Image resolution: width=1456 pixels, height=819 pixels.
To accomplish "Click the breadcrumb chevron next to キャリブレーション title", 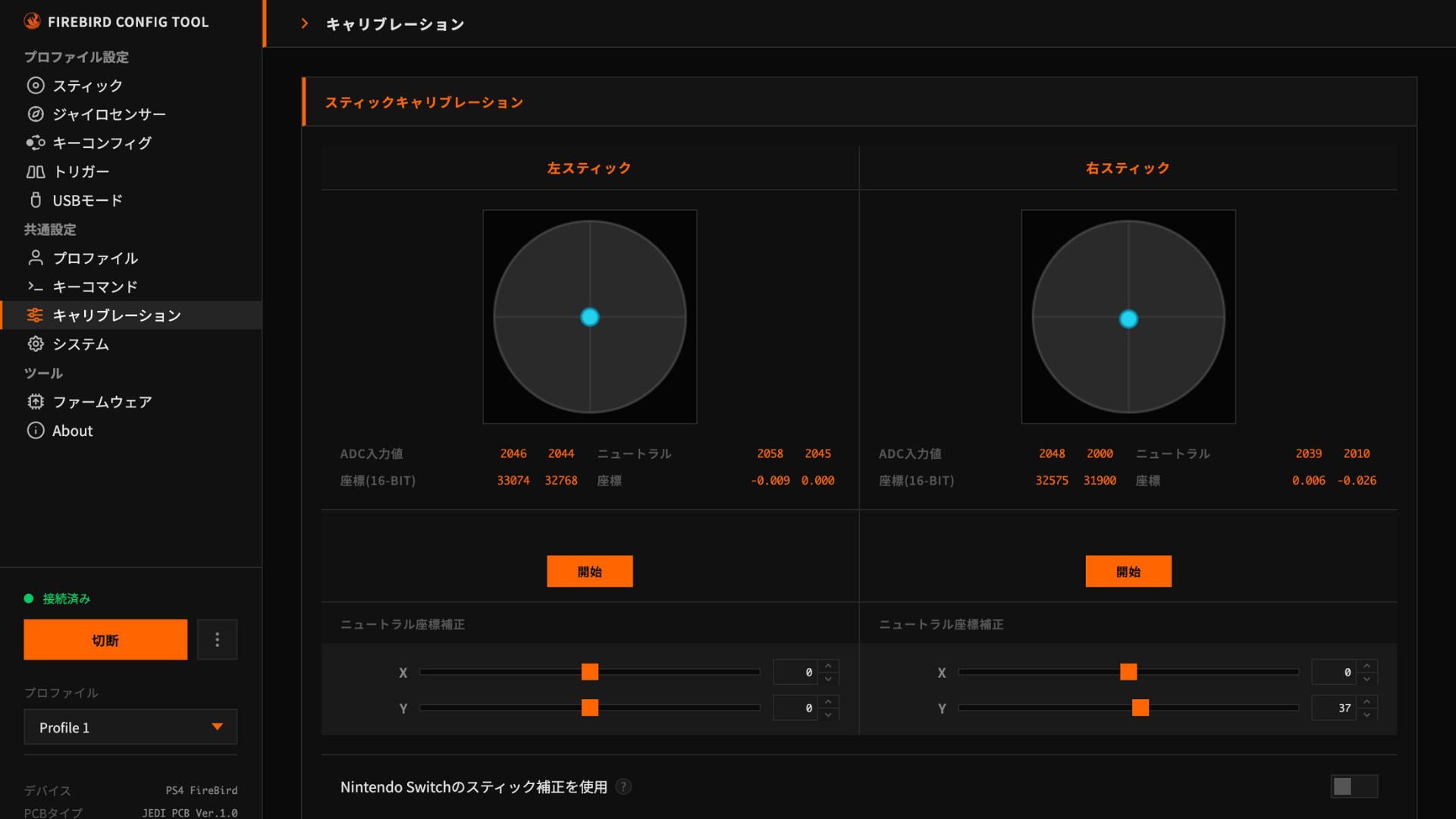I will coord(305,24).
